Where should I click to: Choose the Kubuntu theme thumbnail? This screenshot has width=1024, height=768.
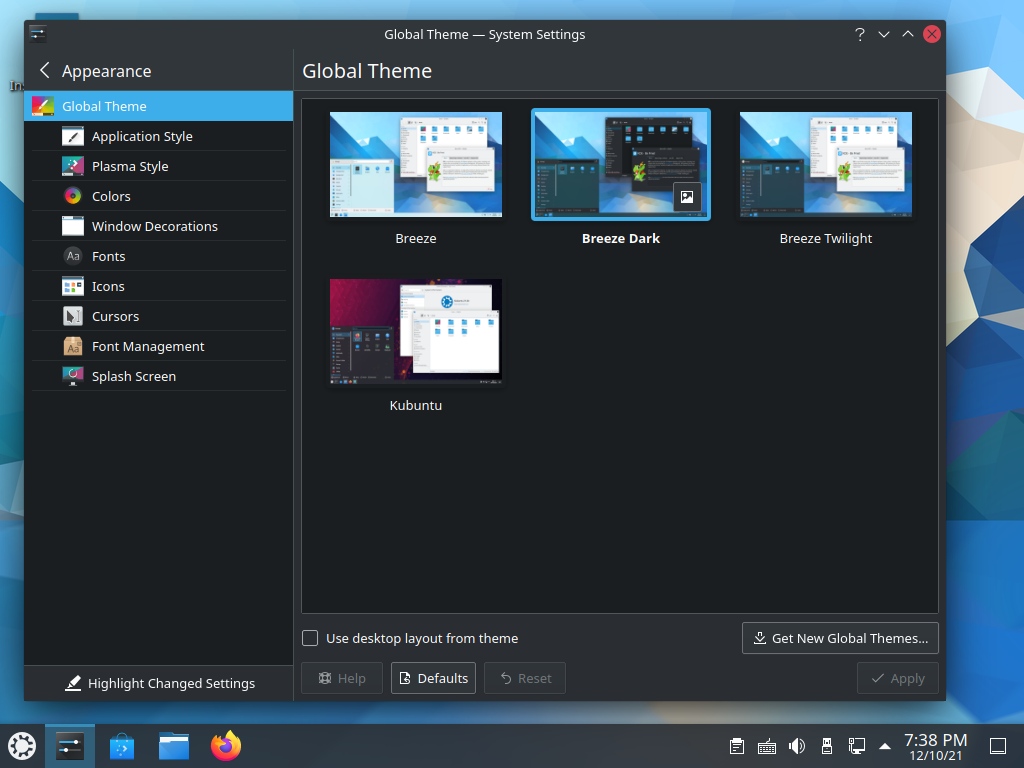coord(416,331)
